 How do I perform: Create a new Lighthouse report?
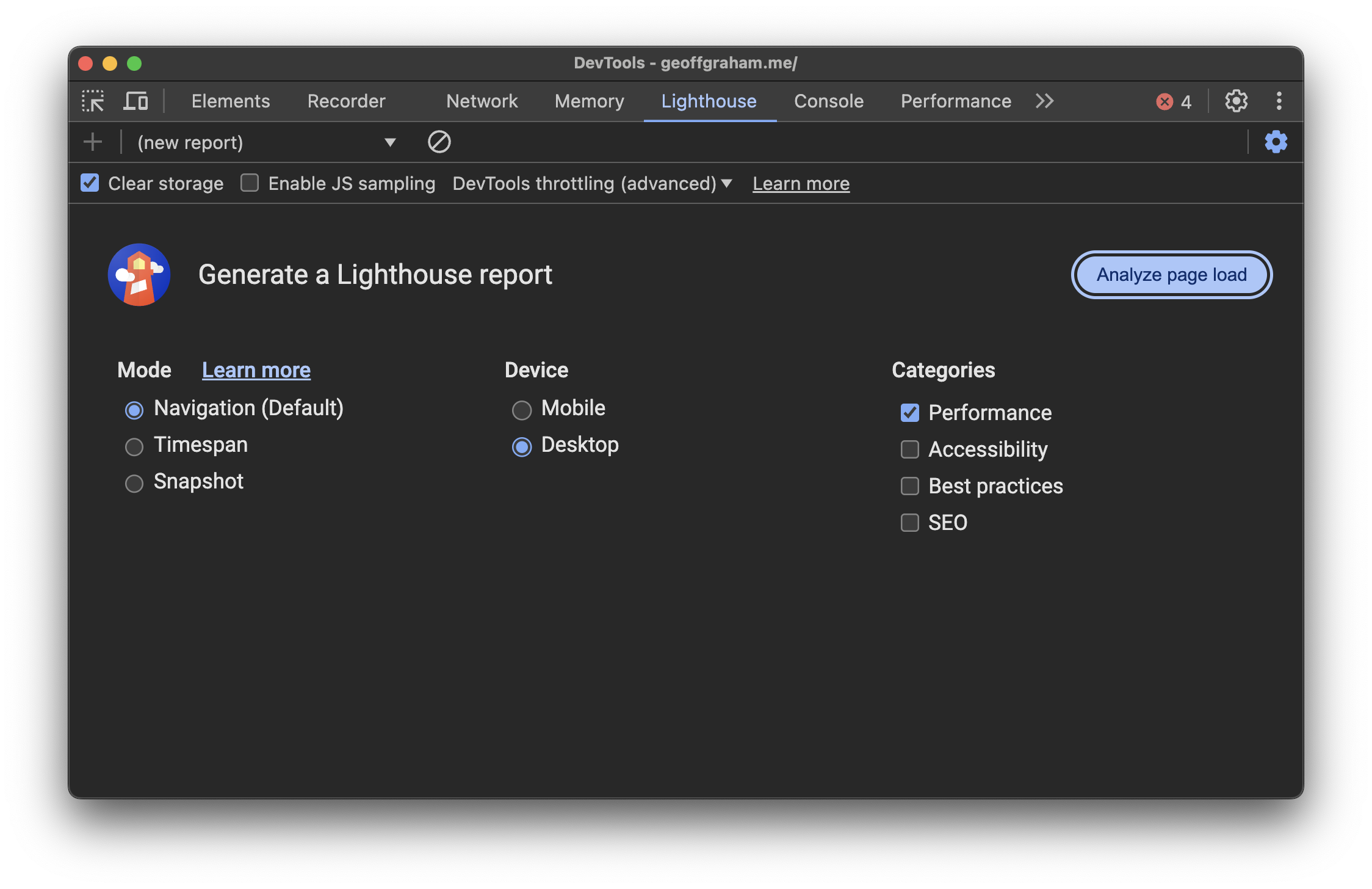(x=92, y=142)
